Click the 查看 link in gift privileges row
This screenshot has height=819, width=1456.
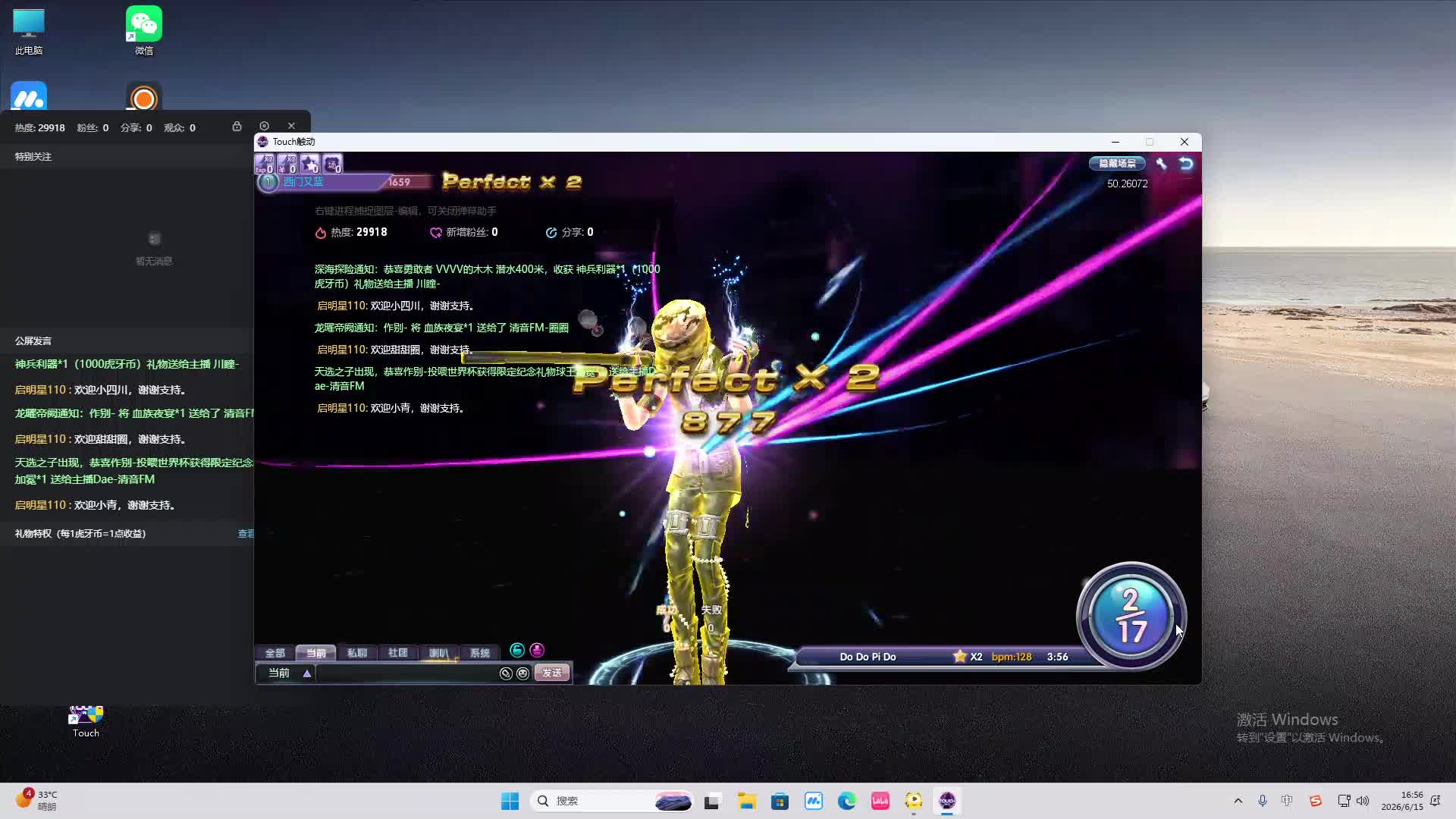point(246,534)
